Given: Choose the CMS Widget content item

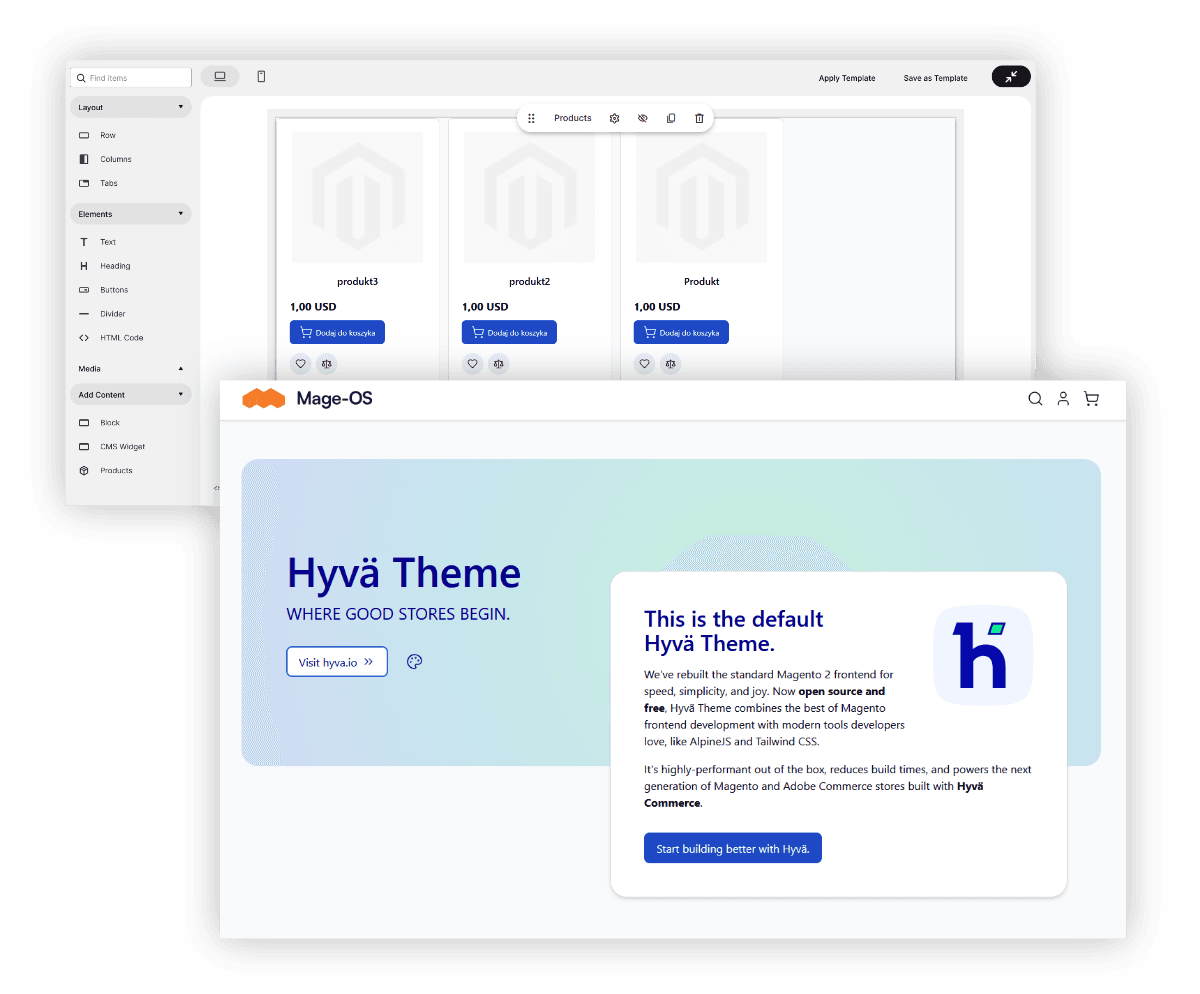Looking at the screenshot, I should [121, 447].
